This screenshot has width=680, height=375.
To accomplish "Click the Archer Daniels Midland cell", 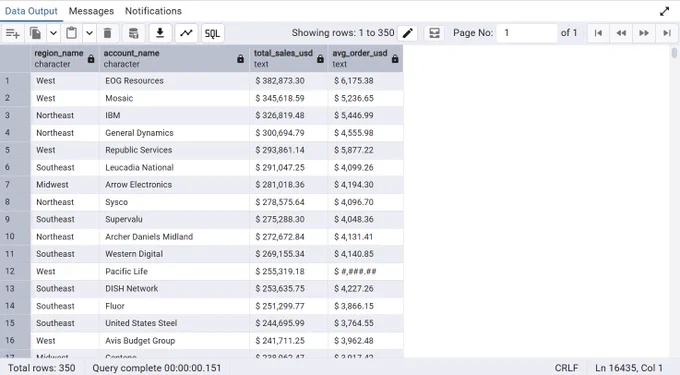I will click(x=175, y=237).
